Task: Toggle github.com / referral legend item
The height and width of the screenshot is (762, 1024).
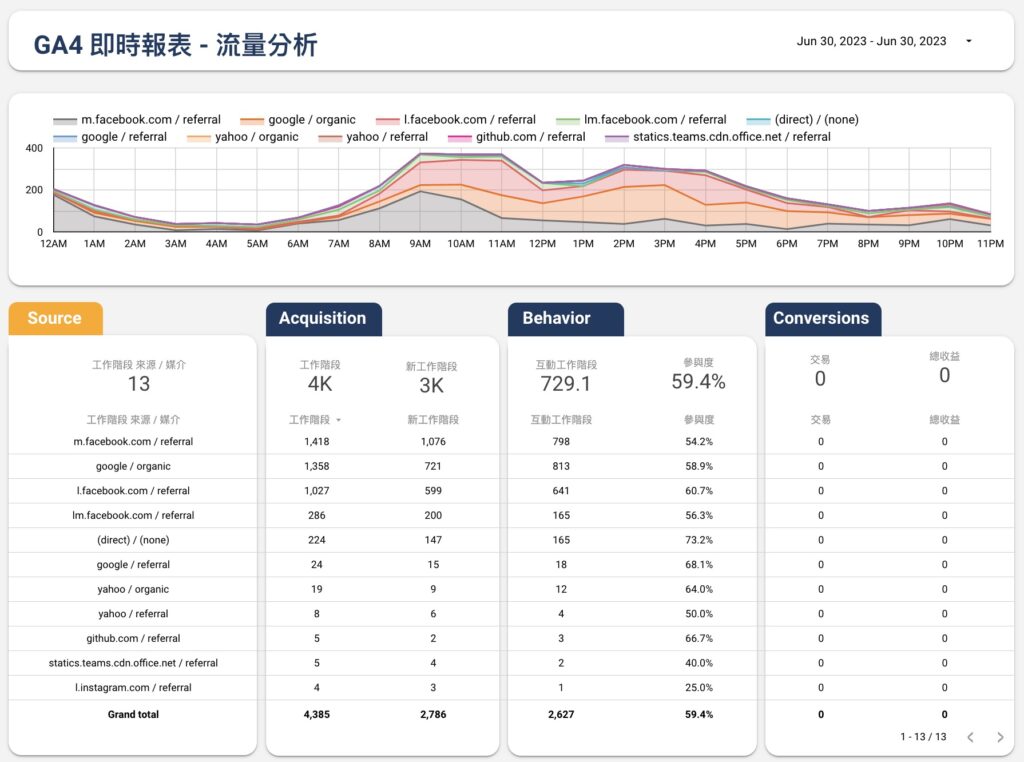Action: (x=517, y=136)
